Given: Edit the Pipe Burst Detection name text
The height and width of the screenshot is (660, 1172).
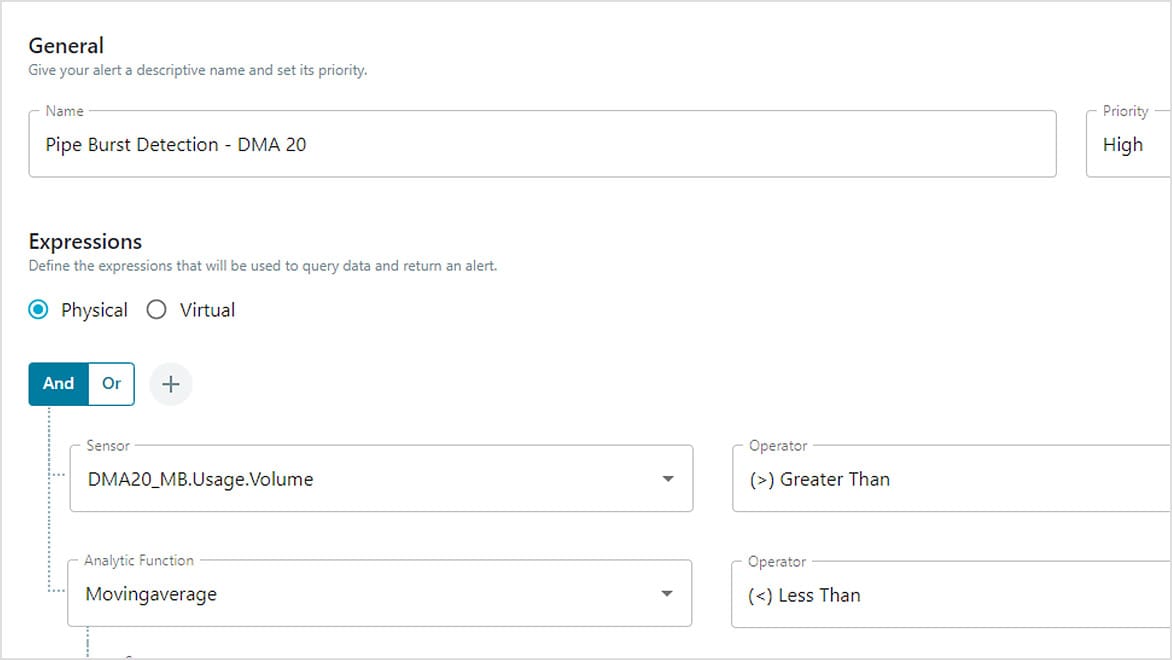Looking at the screenshot, I should coord(173,144).
